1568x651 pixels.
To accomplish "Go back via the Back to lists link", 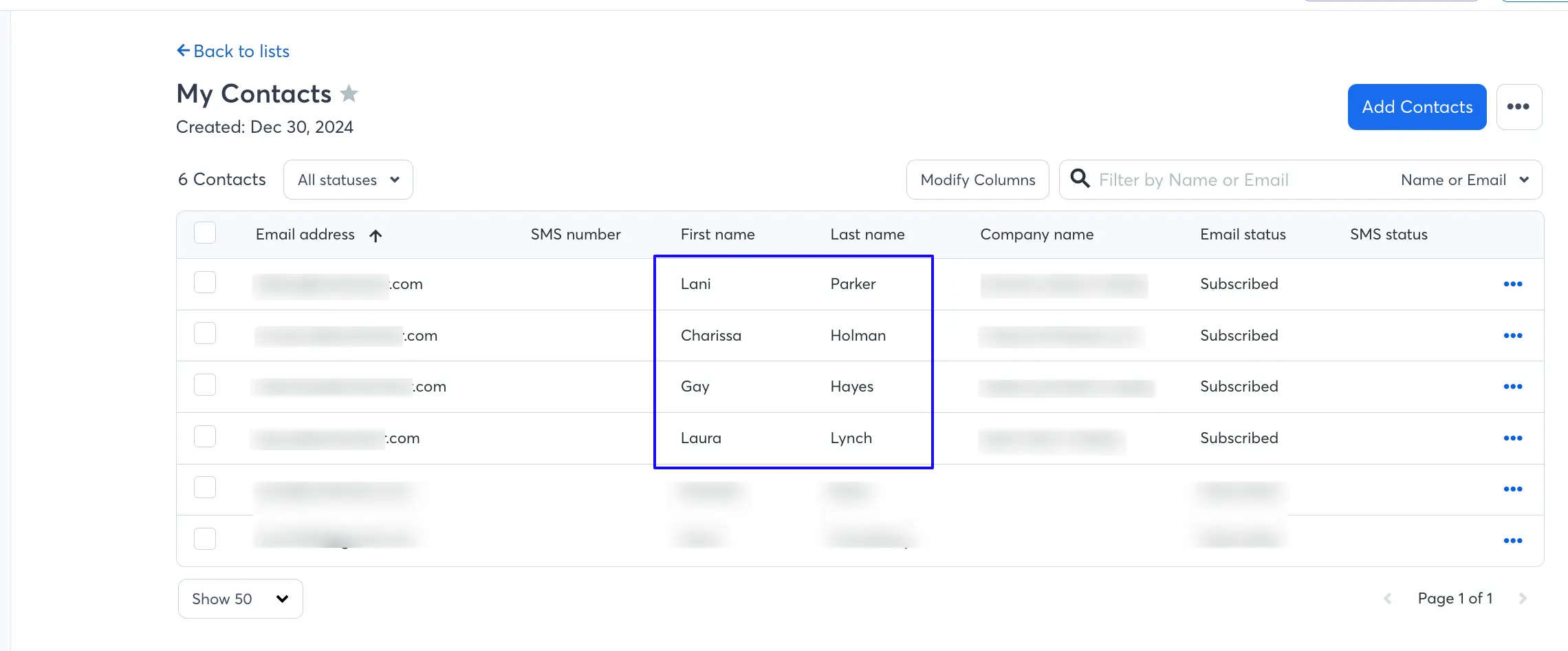I will (x=233, y=51).
